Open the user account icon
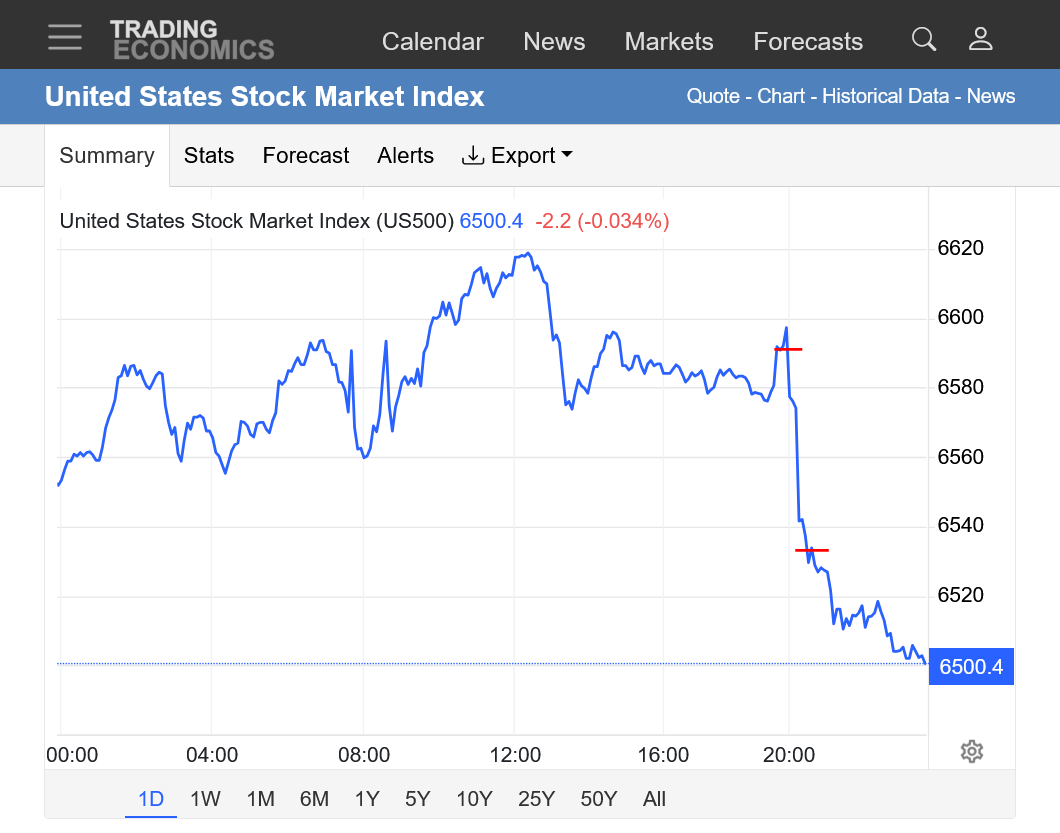The image size is (1060, 833). [x=980, y=40]
